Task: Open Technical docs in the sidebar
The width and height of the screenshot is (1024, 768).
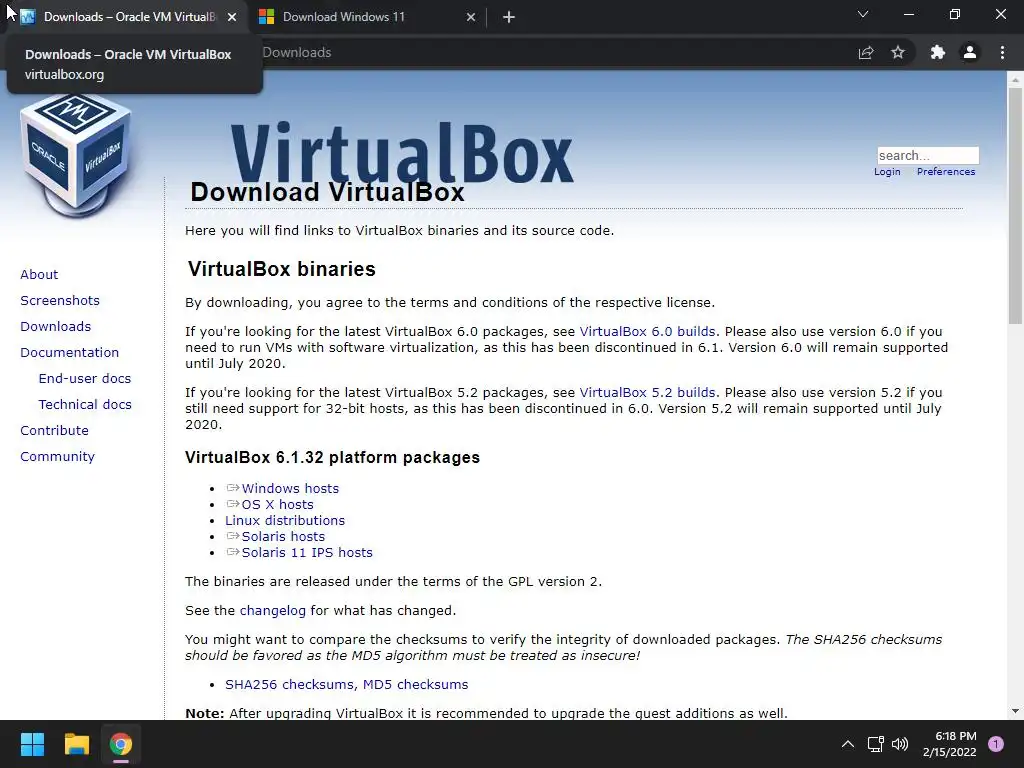Action: (x=85, y=405)
